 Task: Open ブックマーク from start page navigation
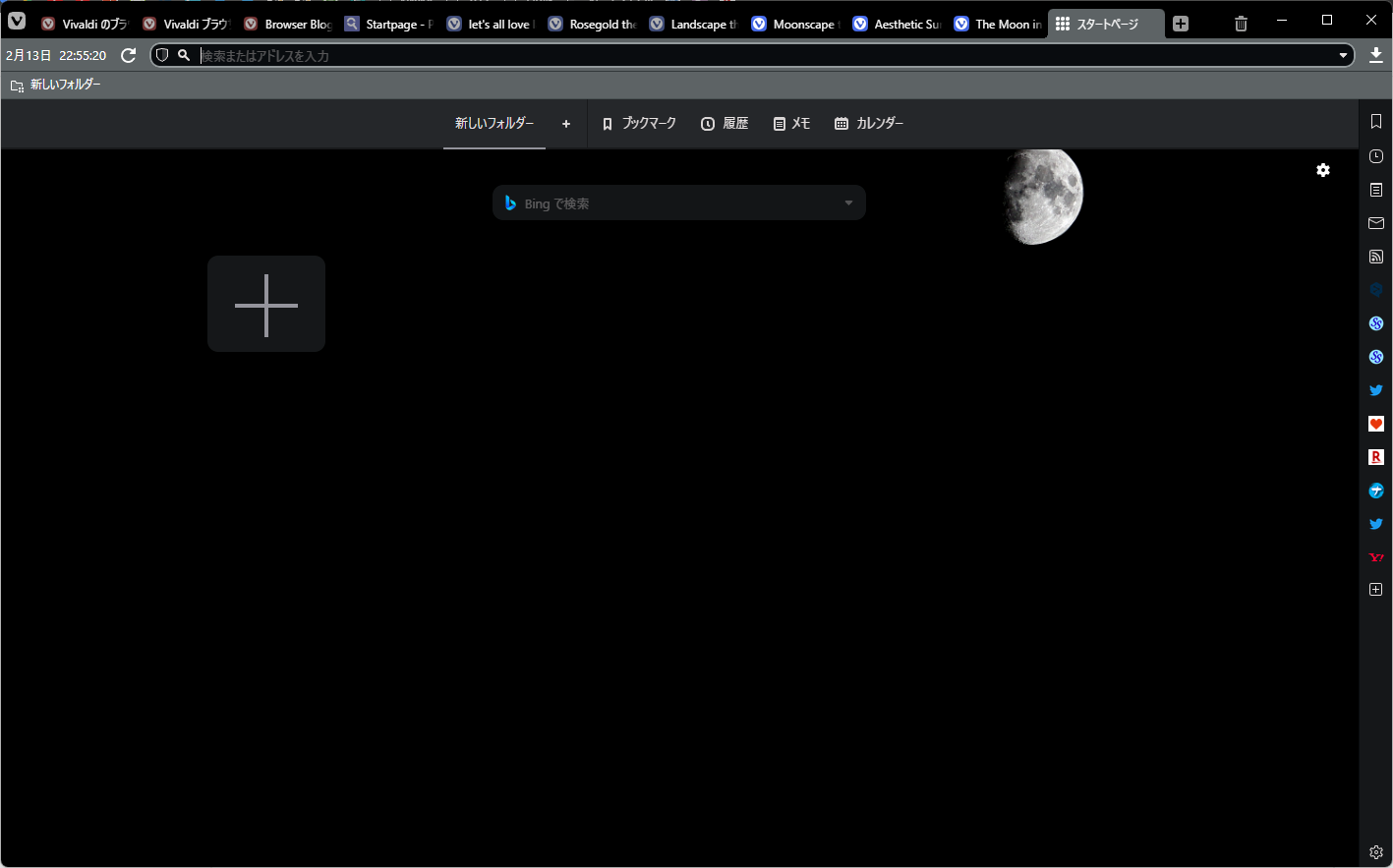pyautogui.click(x=639, y=124)
